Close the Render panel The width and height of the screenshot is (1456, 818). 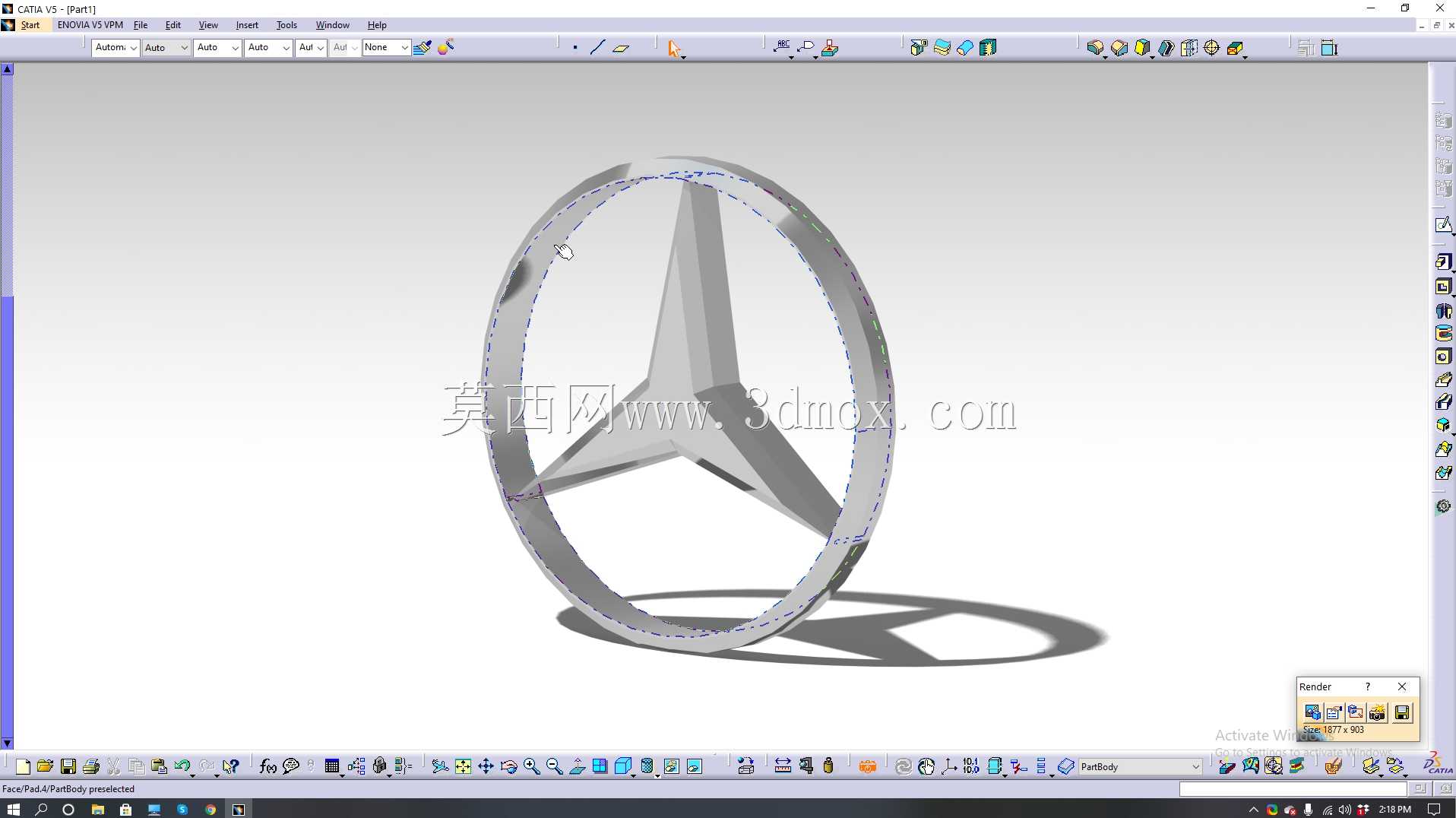coord(1402,686)
